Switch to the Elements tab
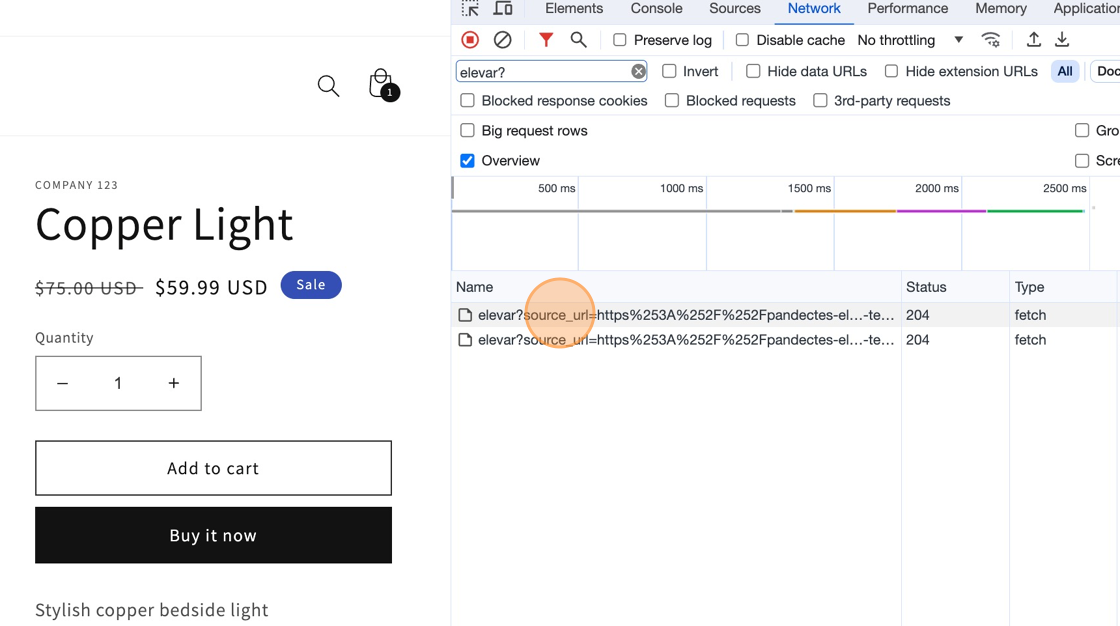Image resolution: width=1120 pixels, height=626 pixels. [574, 9]
